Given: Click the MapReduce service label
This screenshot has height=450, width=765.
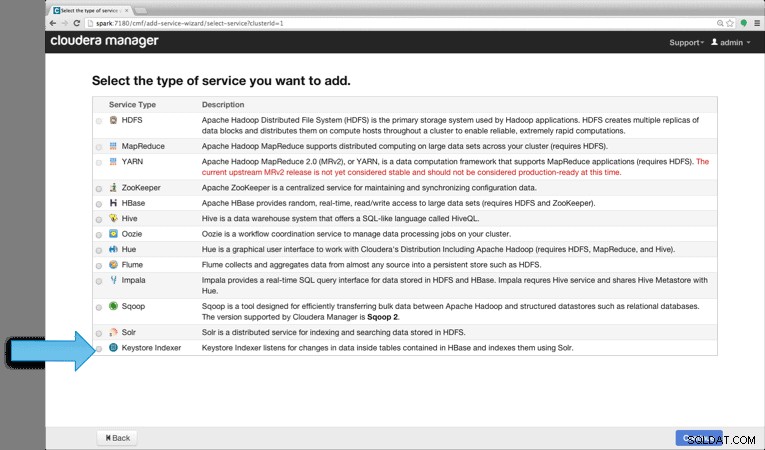Looking at the screenshot, I should (x=143, y=146).
